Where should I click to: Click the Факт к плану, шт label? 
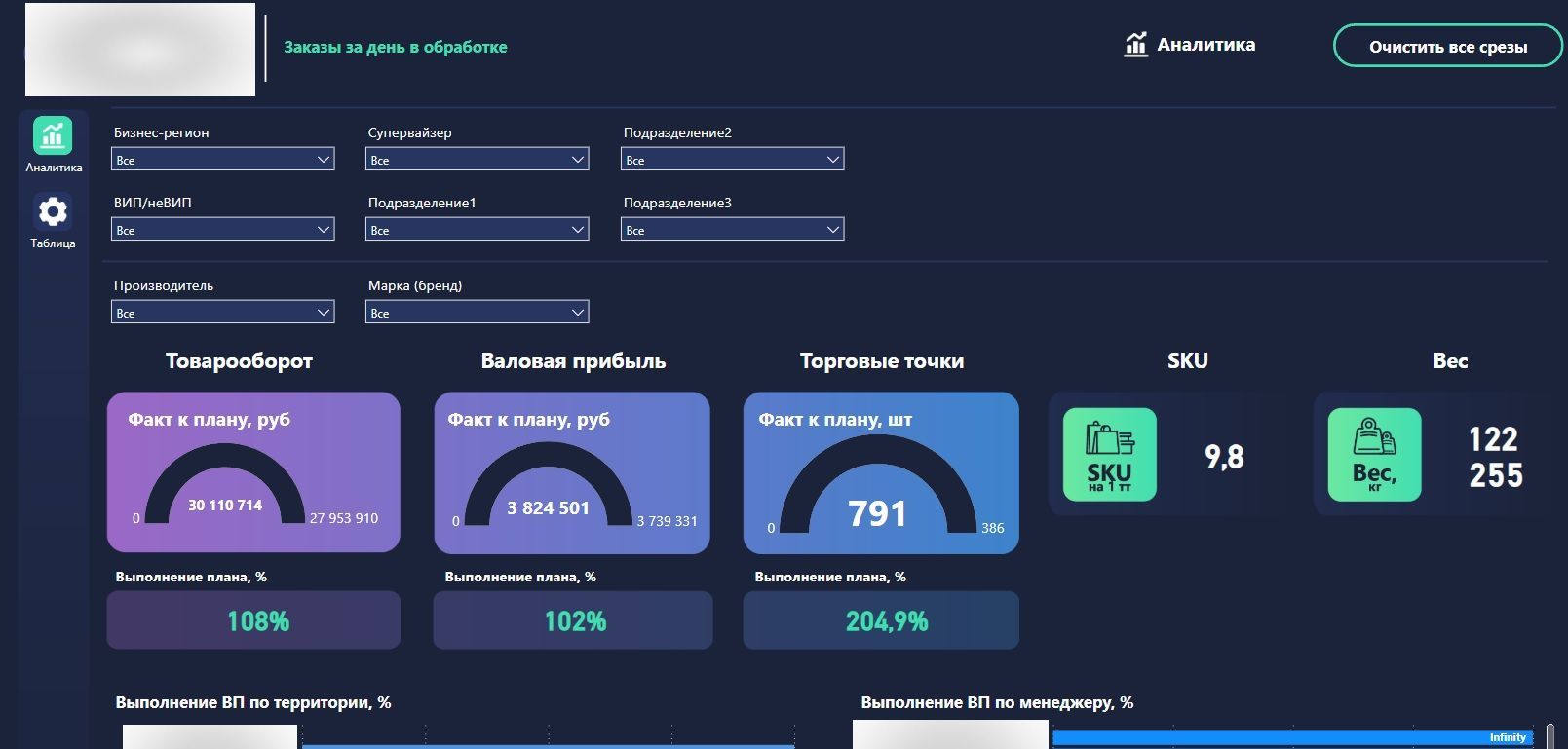[836, 420]
